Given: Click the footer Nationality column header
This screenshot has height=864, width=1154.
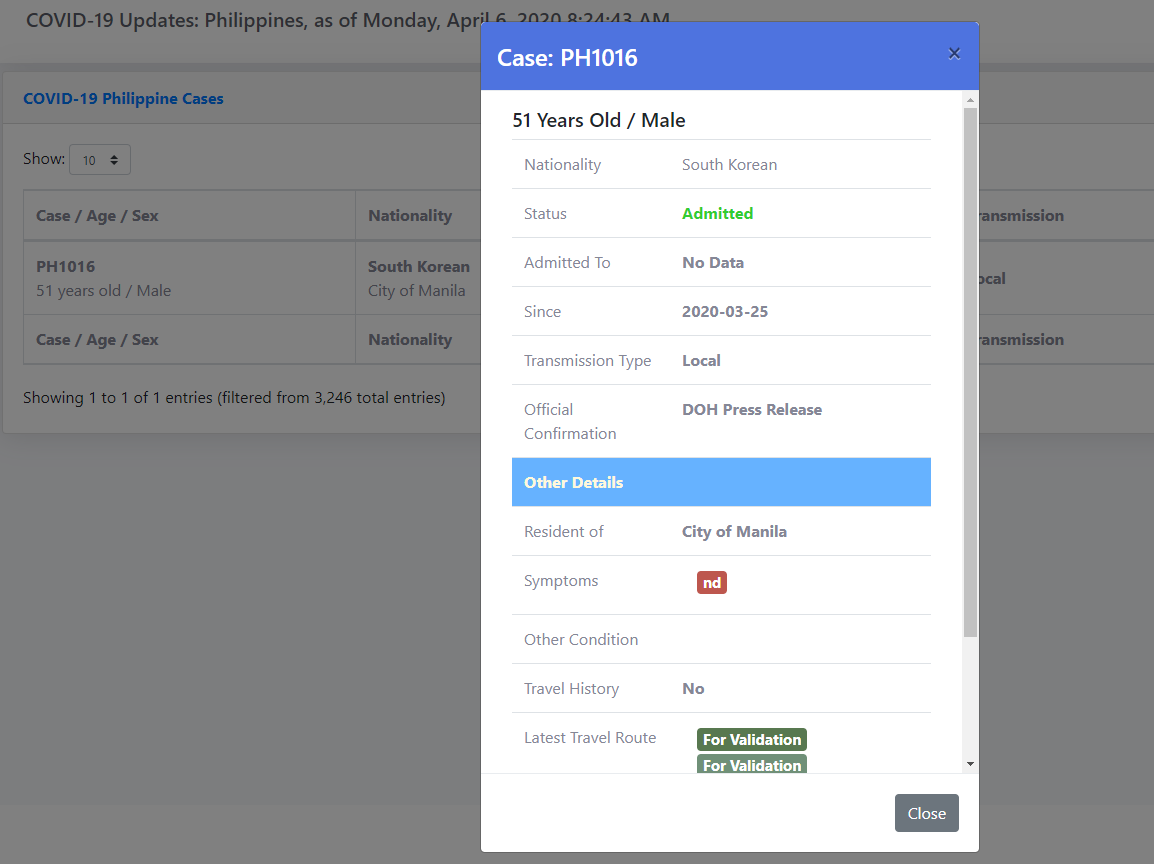Looking at the screenshot, I should [417, 339].
